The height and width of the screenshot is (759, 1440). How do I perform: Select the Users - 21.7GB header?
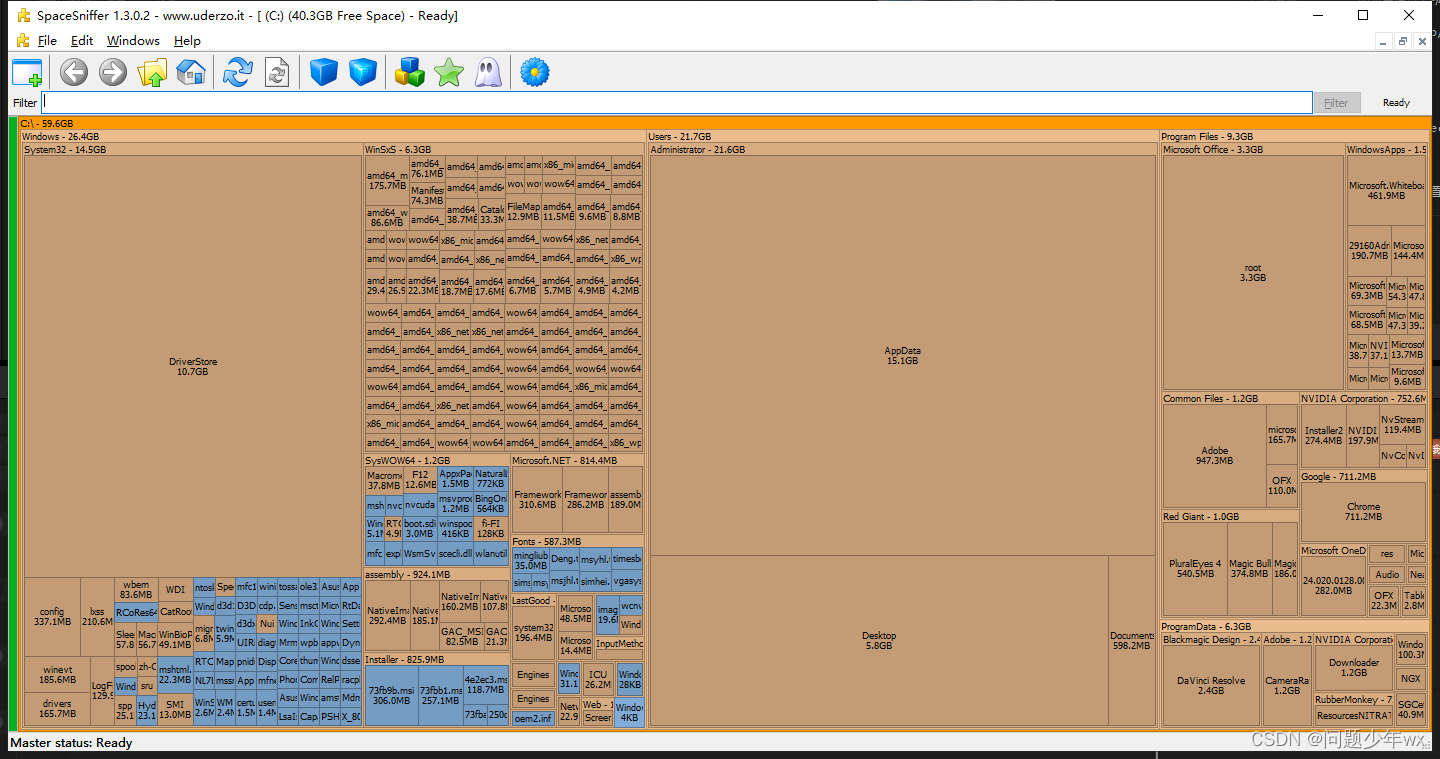pyautogui.click(x=902, y=136)
